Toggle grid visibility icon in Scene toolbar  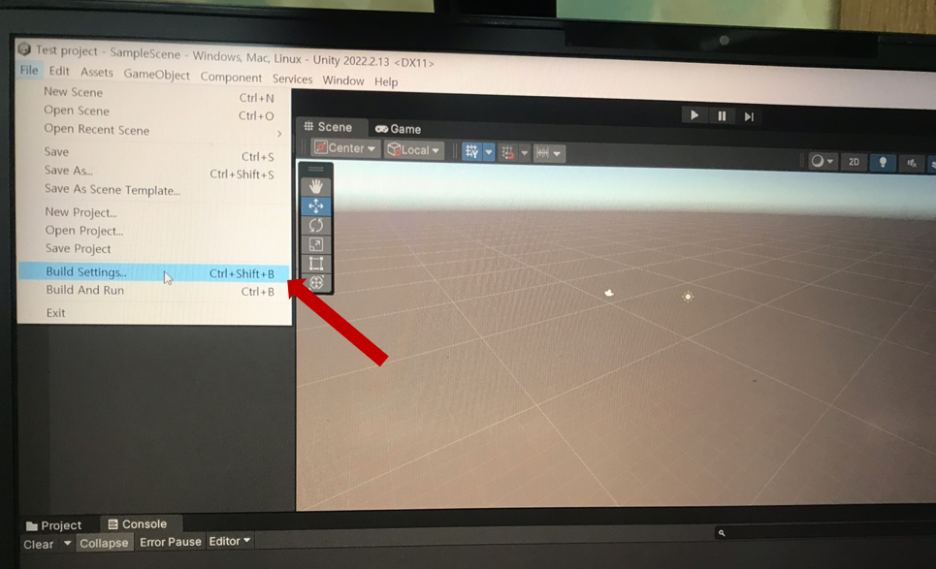(x=472, y=152)
